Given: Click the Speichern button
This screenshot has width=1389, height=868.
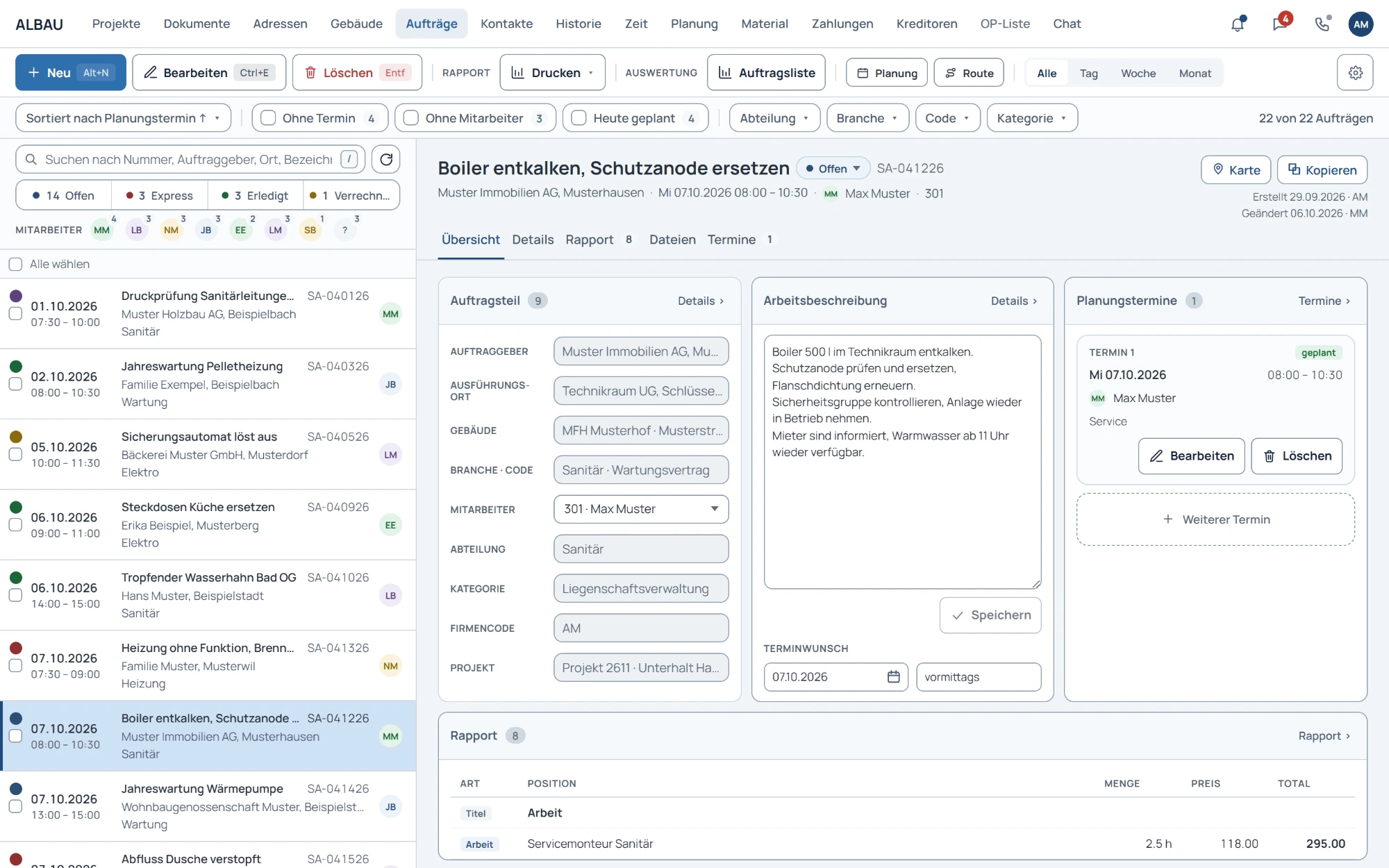Looking at the screenshot, I should pyautogui.click(x=990, y=615).
